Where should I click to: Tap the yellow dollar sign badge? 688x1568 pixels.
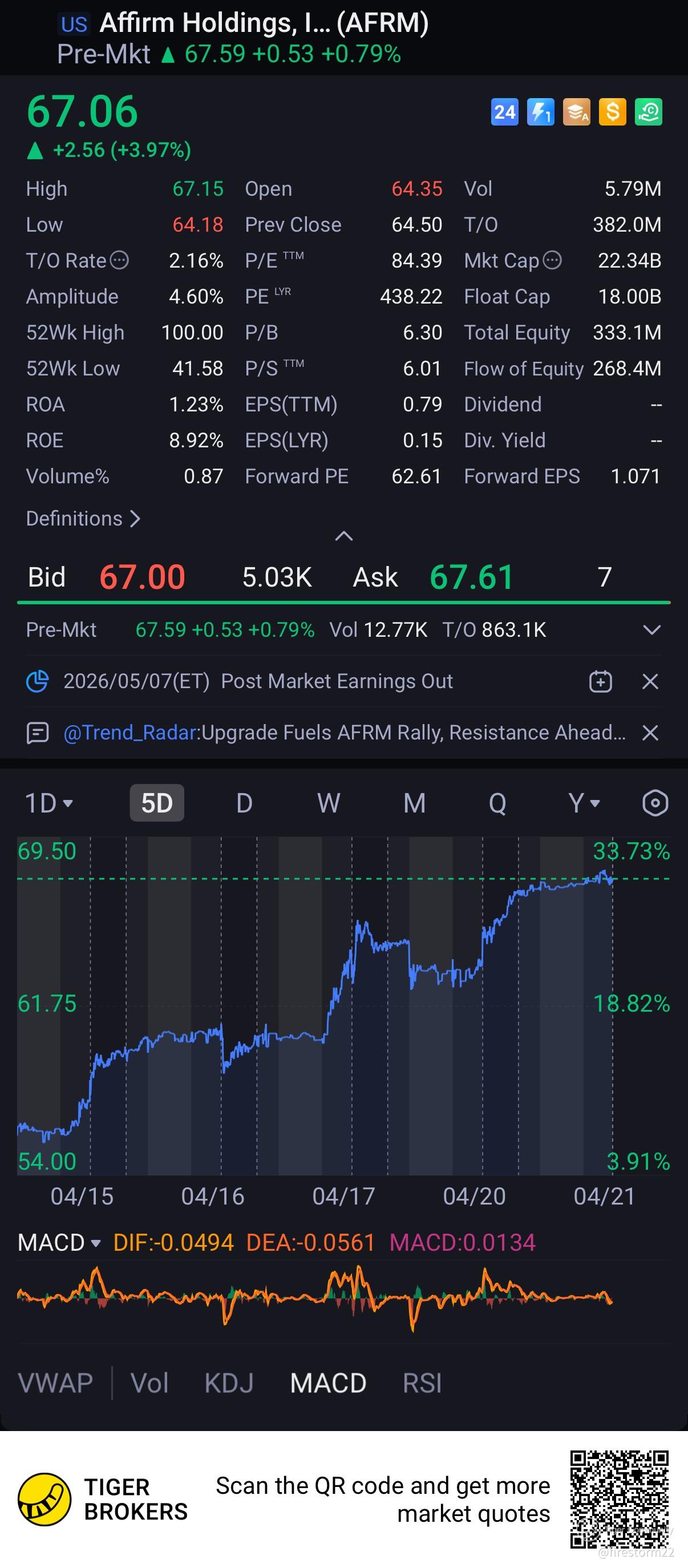point(612,112)
